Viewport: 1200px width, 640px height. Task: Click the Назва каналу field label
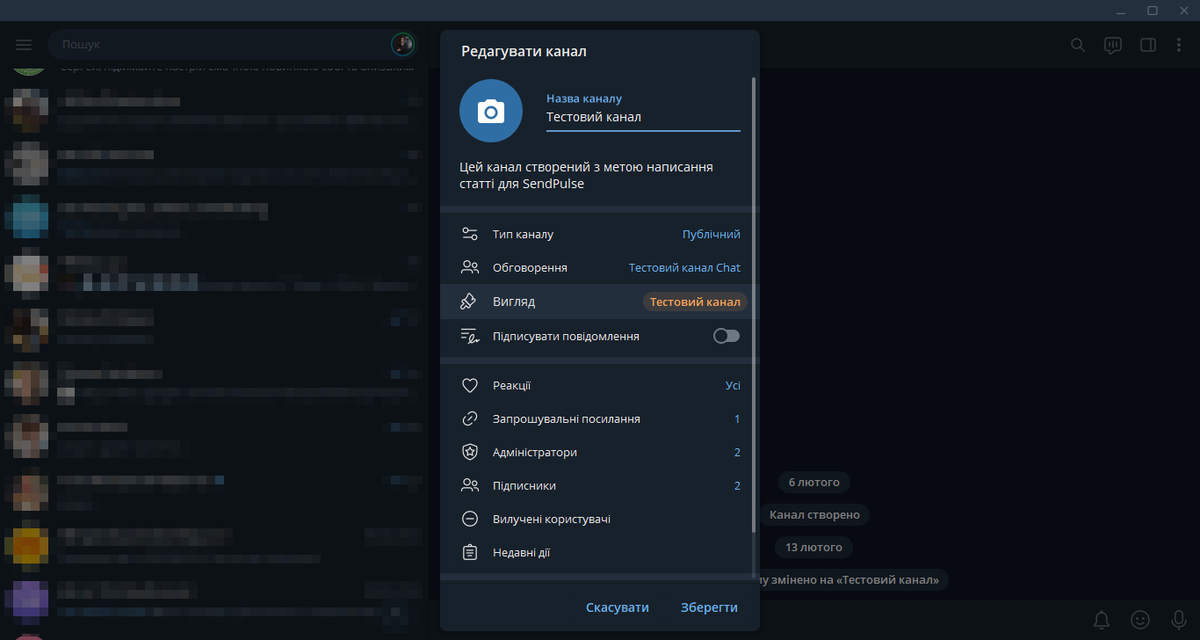[584, 98]
